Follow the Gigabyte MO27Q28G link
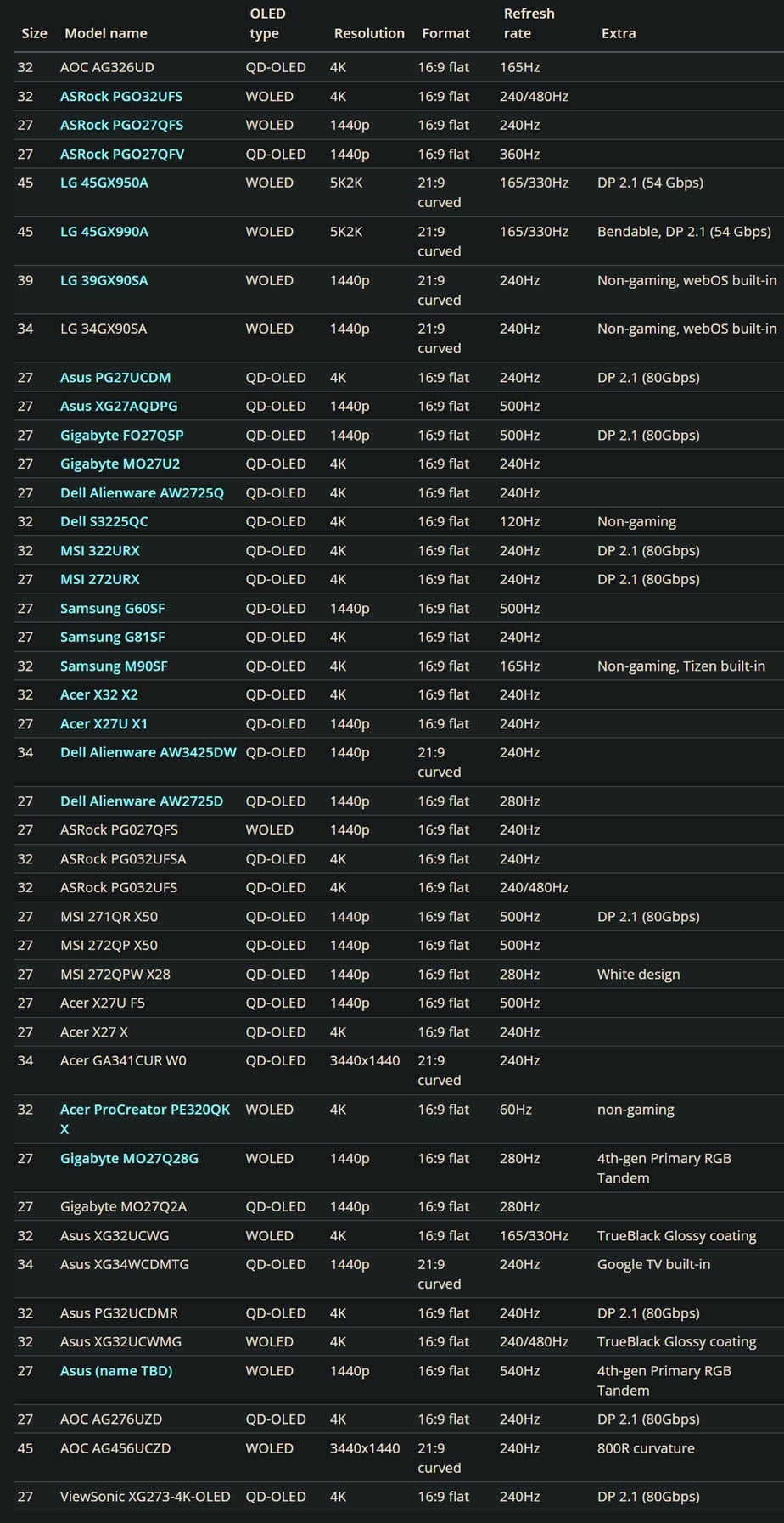Screen dimensions: 784x1523 [129, 1159]
